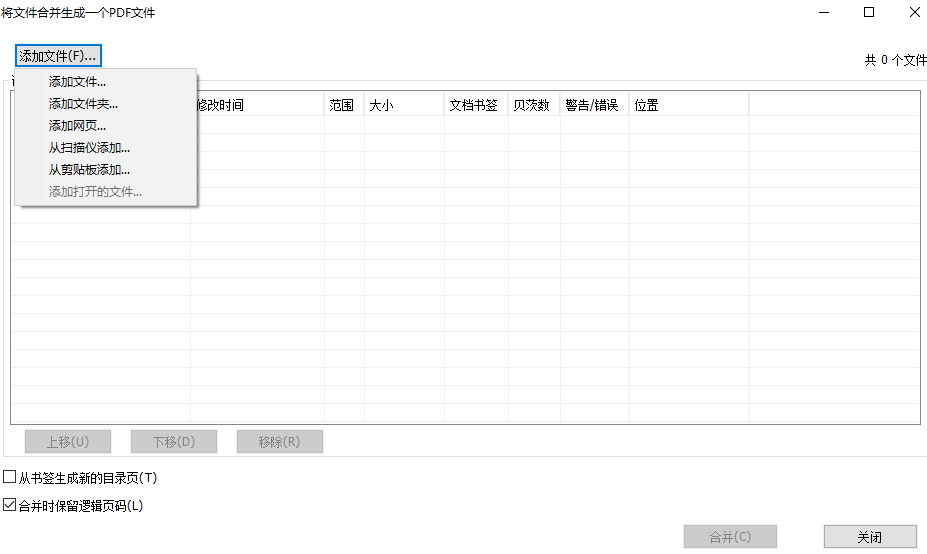
Task: Sort list by 修改时间 column header
Action: pyautogui.click(x=257, y=105)
